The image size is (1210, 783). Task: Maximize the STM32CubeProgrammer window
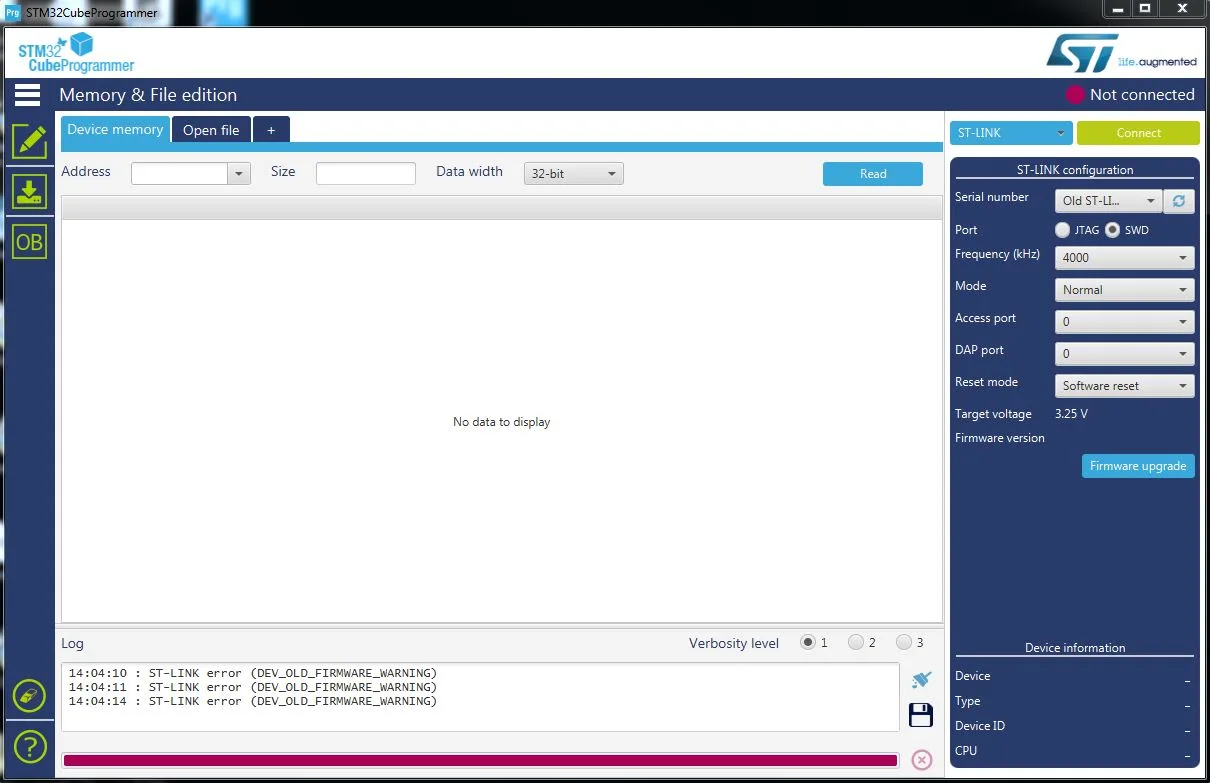click(x=1145, y=8)
